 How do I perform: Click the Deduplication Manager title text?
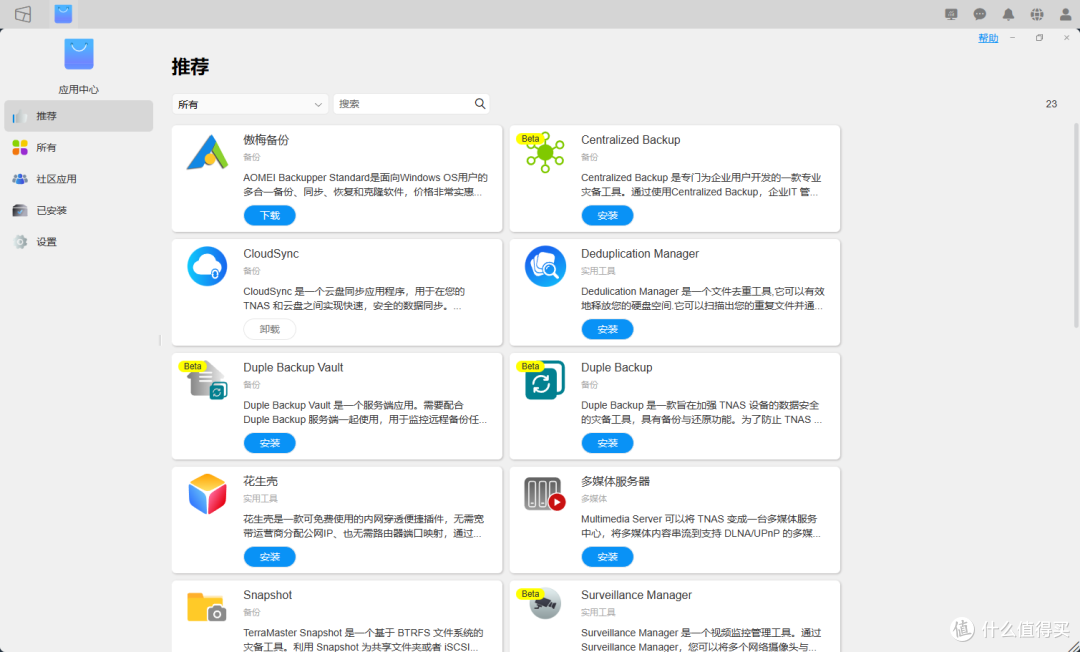[640, 253]
